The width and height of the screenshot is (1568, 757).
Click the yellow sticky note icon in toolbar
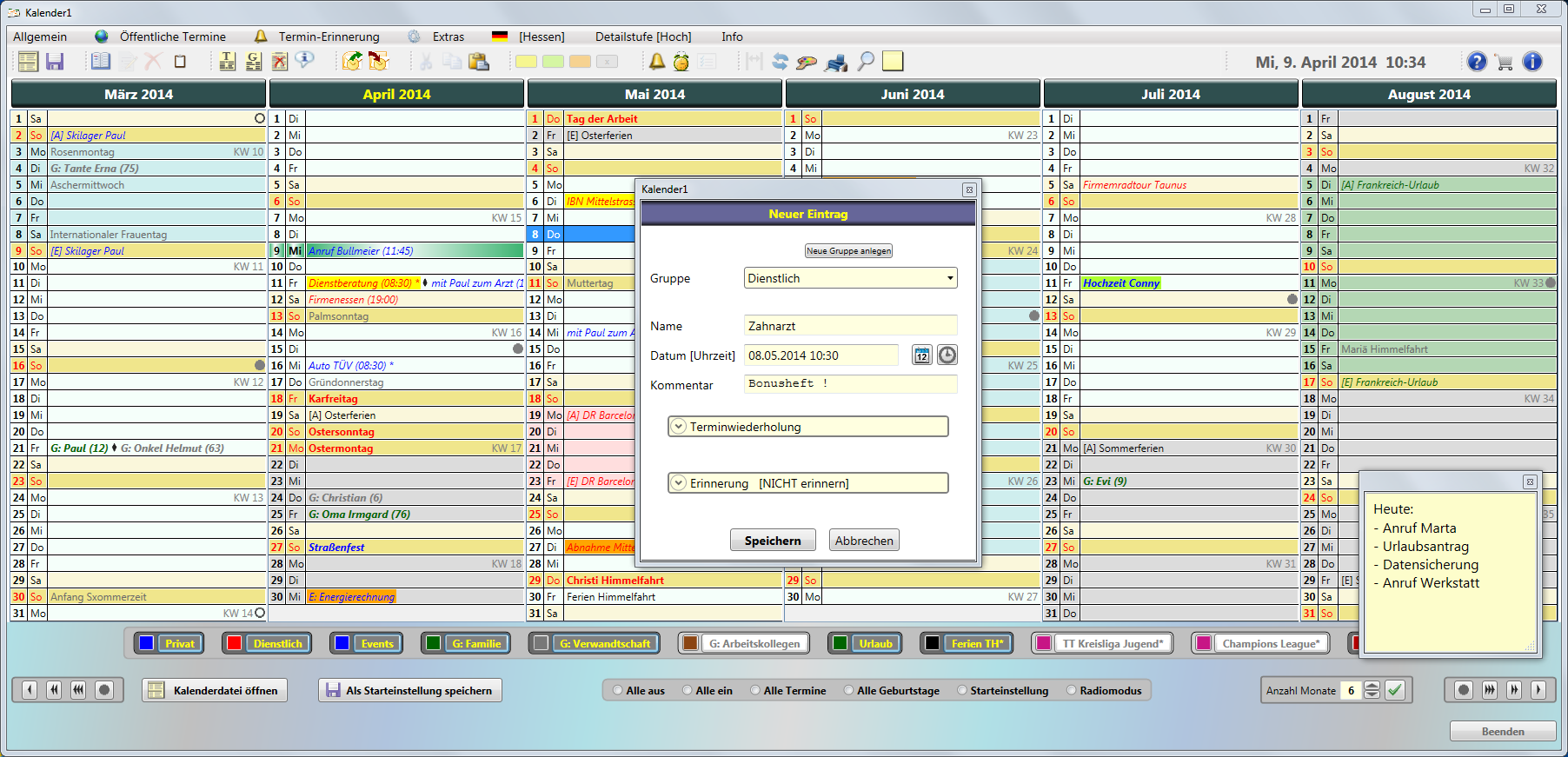pyautogui.click(x=893, y=61)
